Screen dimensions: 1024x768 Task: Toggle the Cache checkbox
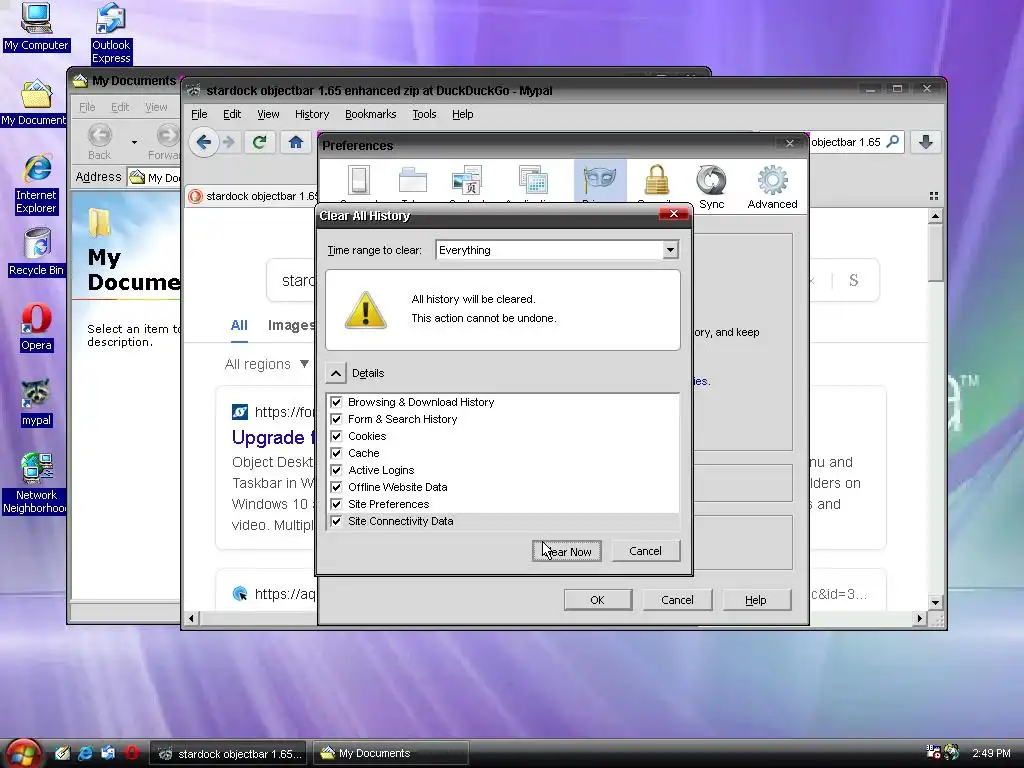pos(336,453)
